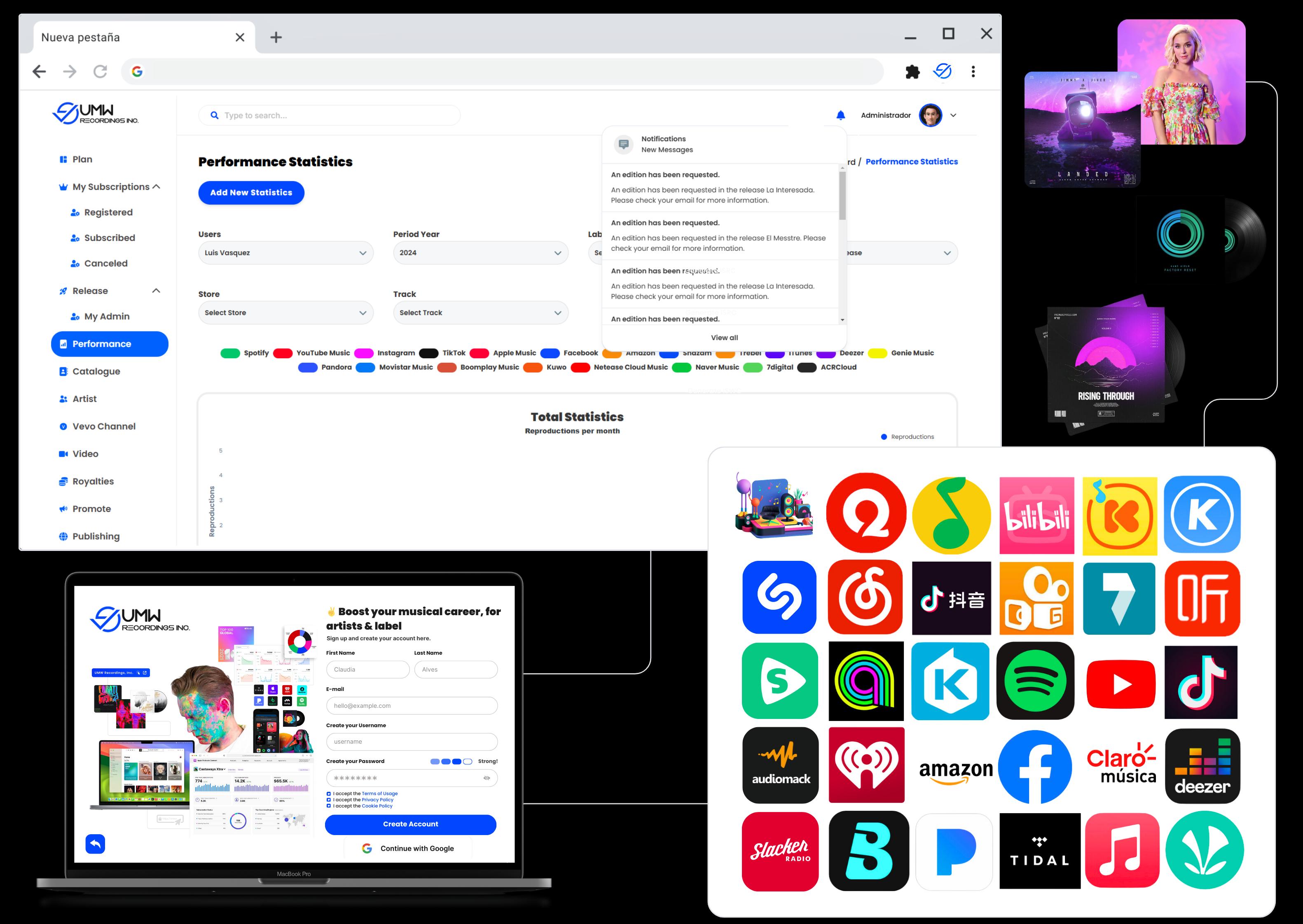Click the administrator profile avatar
The width and height of the screenshot is (1303, 924).
(931, 115)
